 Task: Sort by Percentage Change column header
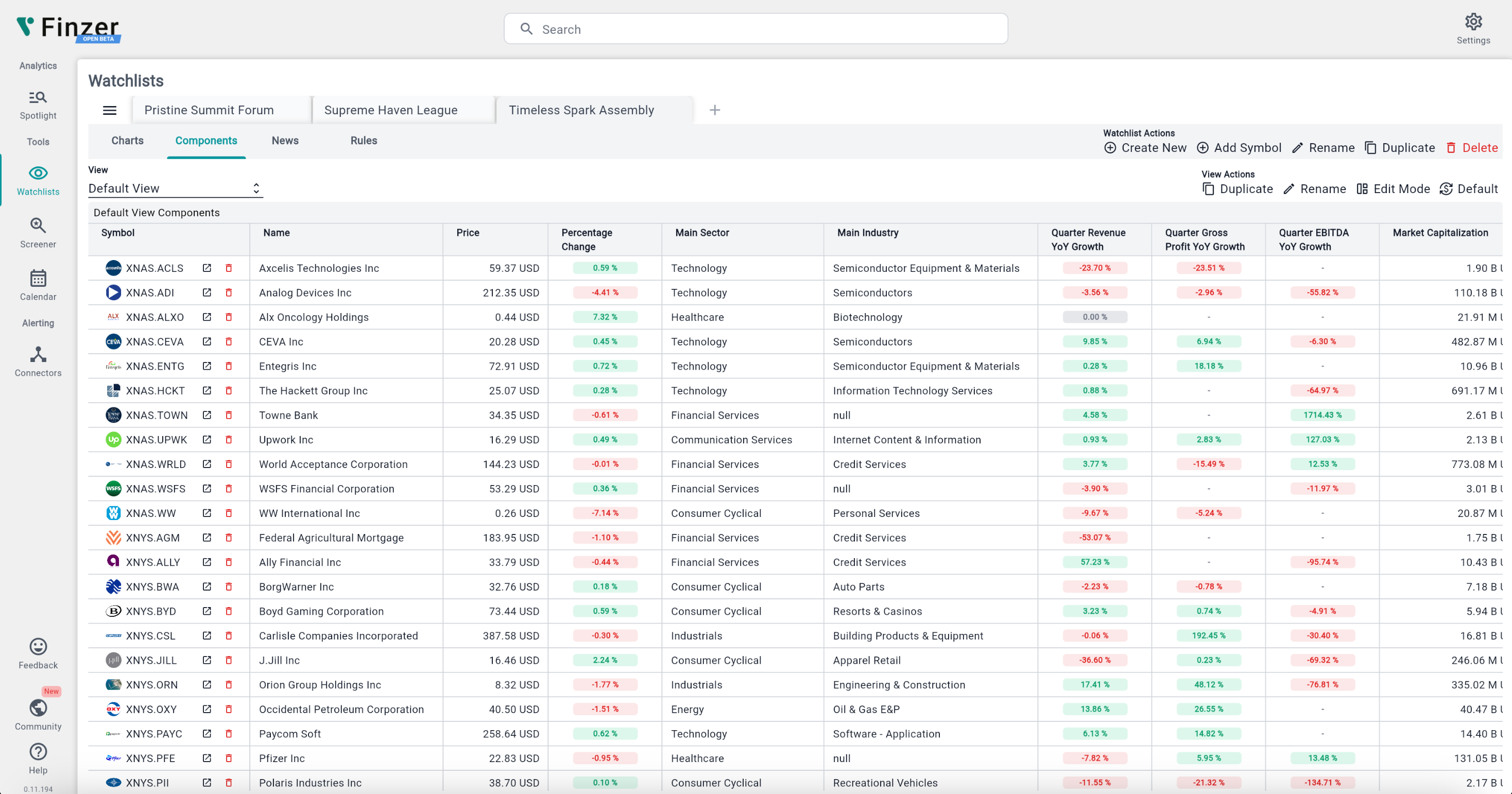[x=587, y=240]
